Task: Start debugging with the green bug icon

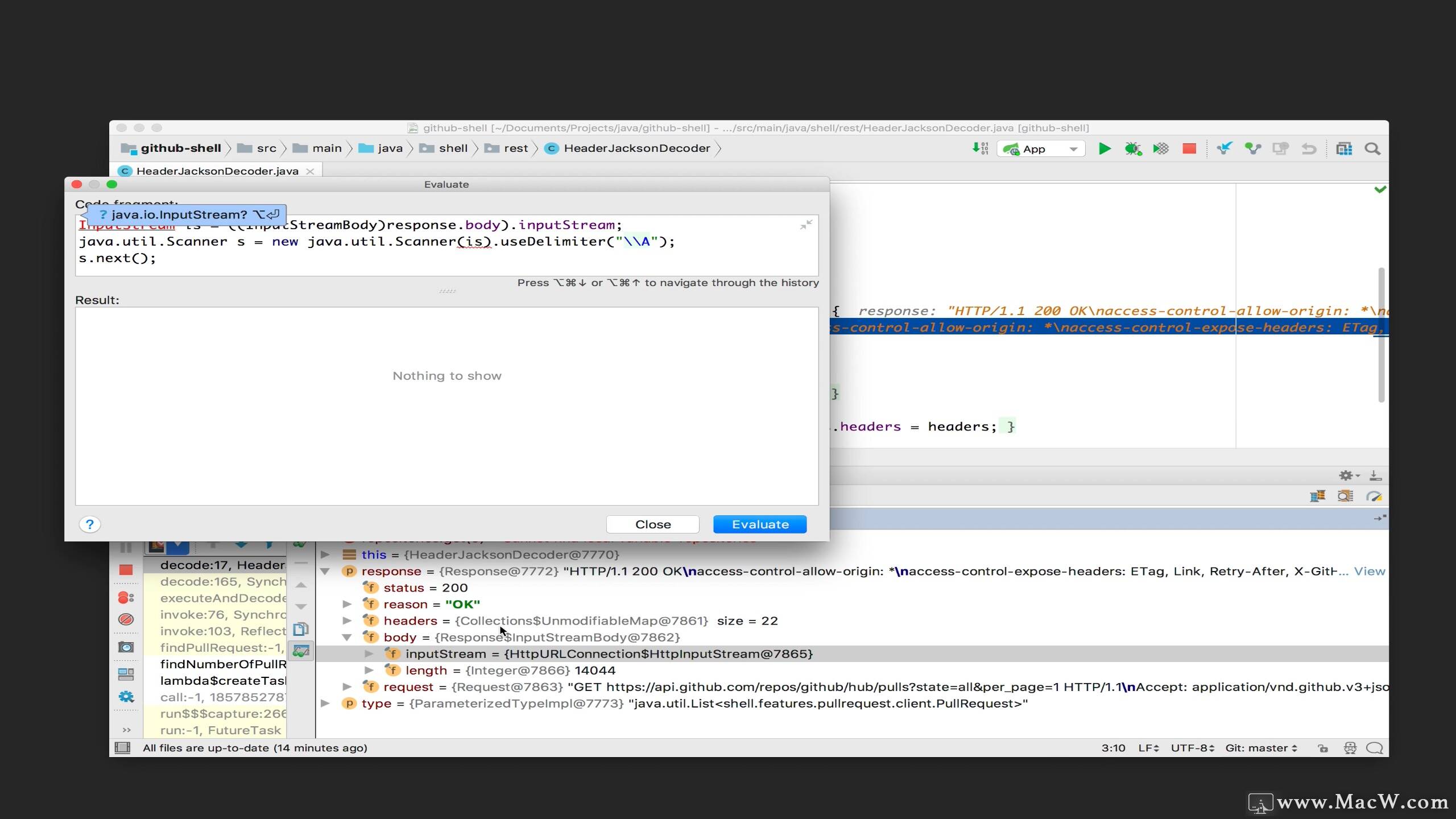Action: pos(1132,148)
